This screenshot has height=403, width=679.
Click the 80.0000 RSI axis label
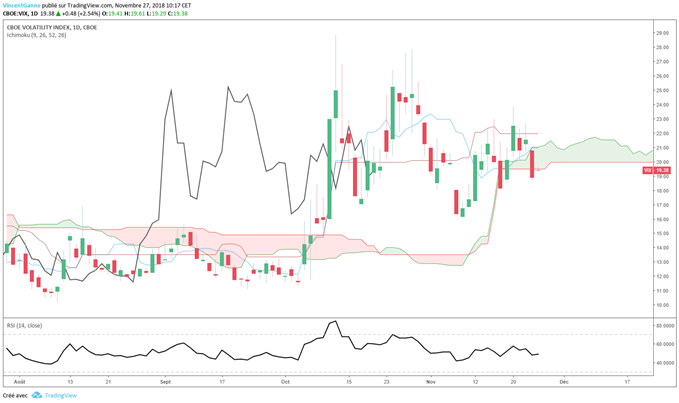(x=665, y=326)
